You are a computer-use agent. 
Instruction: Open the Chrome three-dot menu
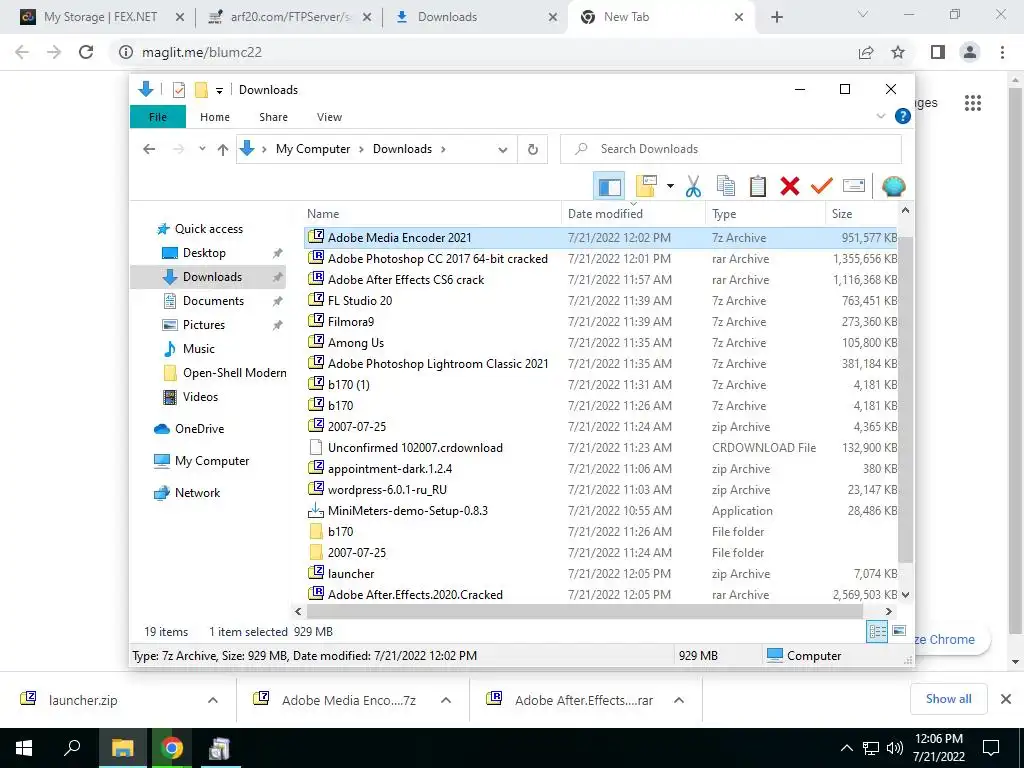click(1002, 52)
